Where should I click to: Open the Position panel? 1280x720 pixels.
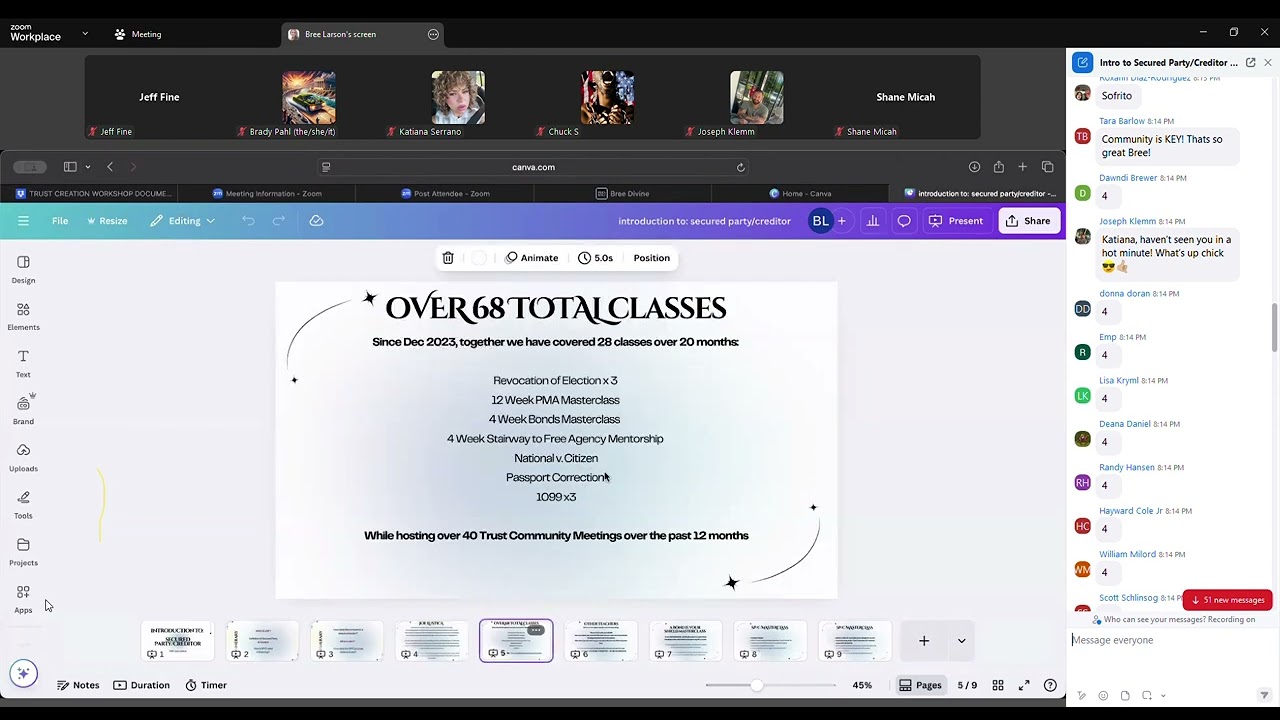click(x=651, y=258)
